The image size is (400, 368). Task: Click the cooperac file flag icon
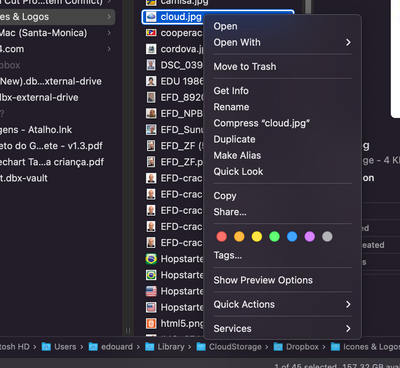151,33
